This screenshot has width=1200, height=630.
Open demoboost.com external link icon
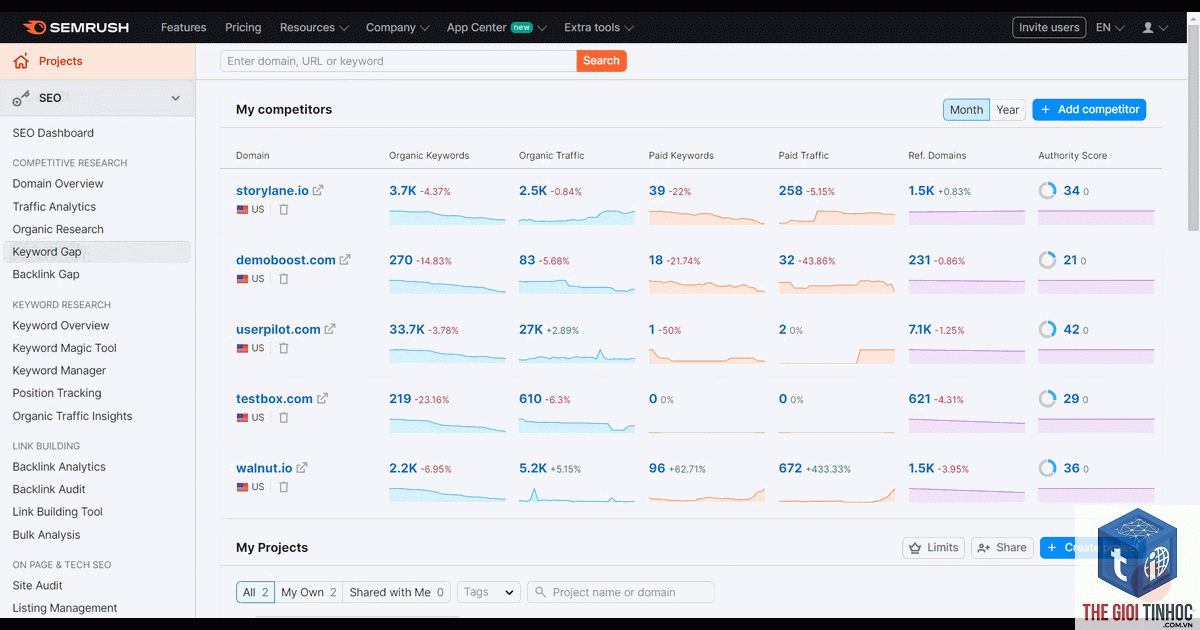coord(345,260)
